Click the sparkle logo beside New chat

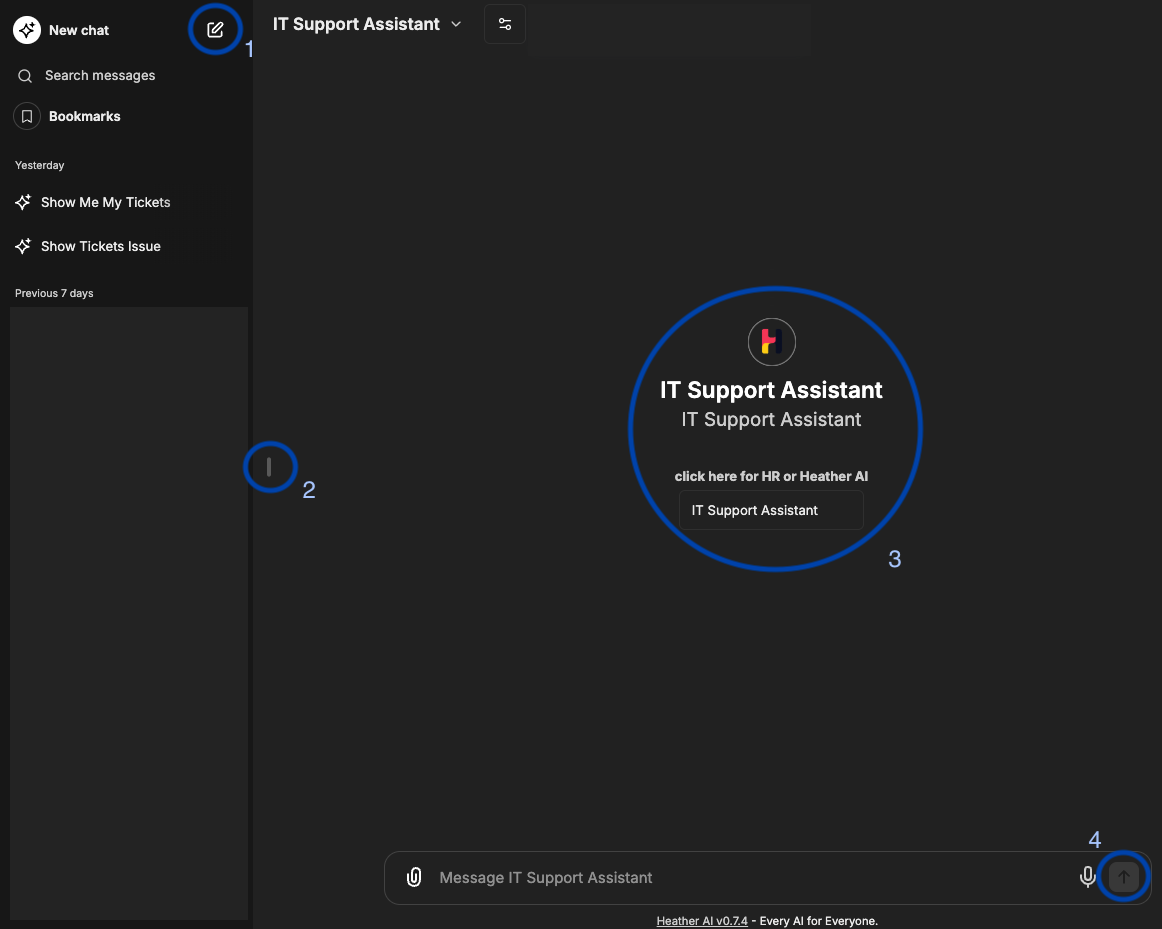click(27, 30)
